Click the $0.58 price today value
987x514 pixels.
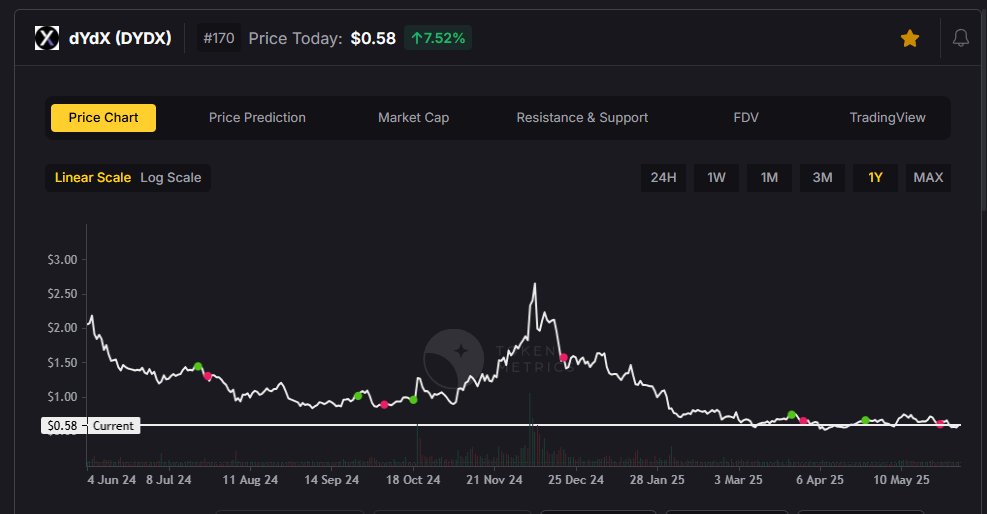point(373,38)
